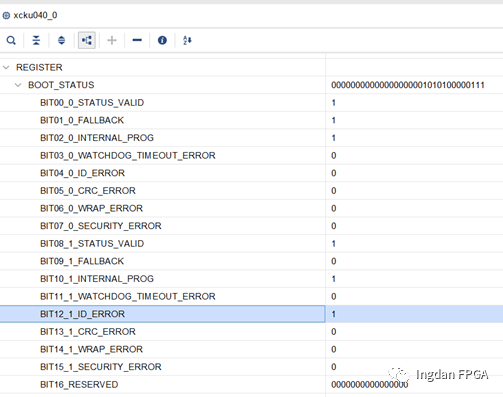
Task: Click the highlighted BIT12_1_ID_ERROR row
Action: (x=251, y=314)
